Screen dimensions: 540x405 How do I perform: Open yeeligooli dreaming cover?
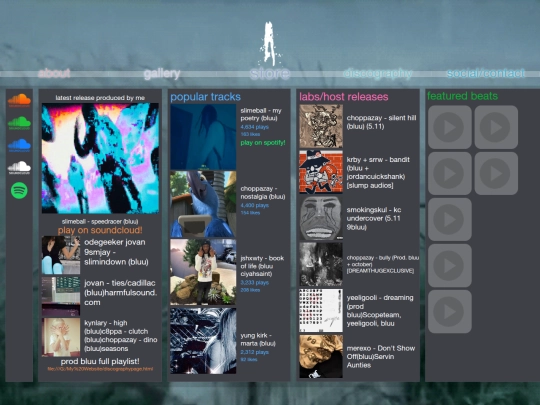coord(321,311)
